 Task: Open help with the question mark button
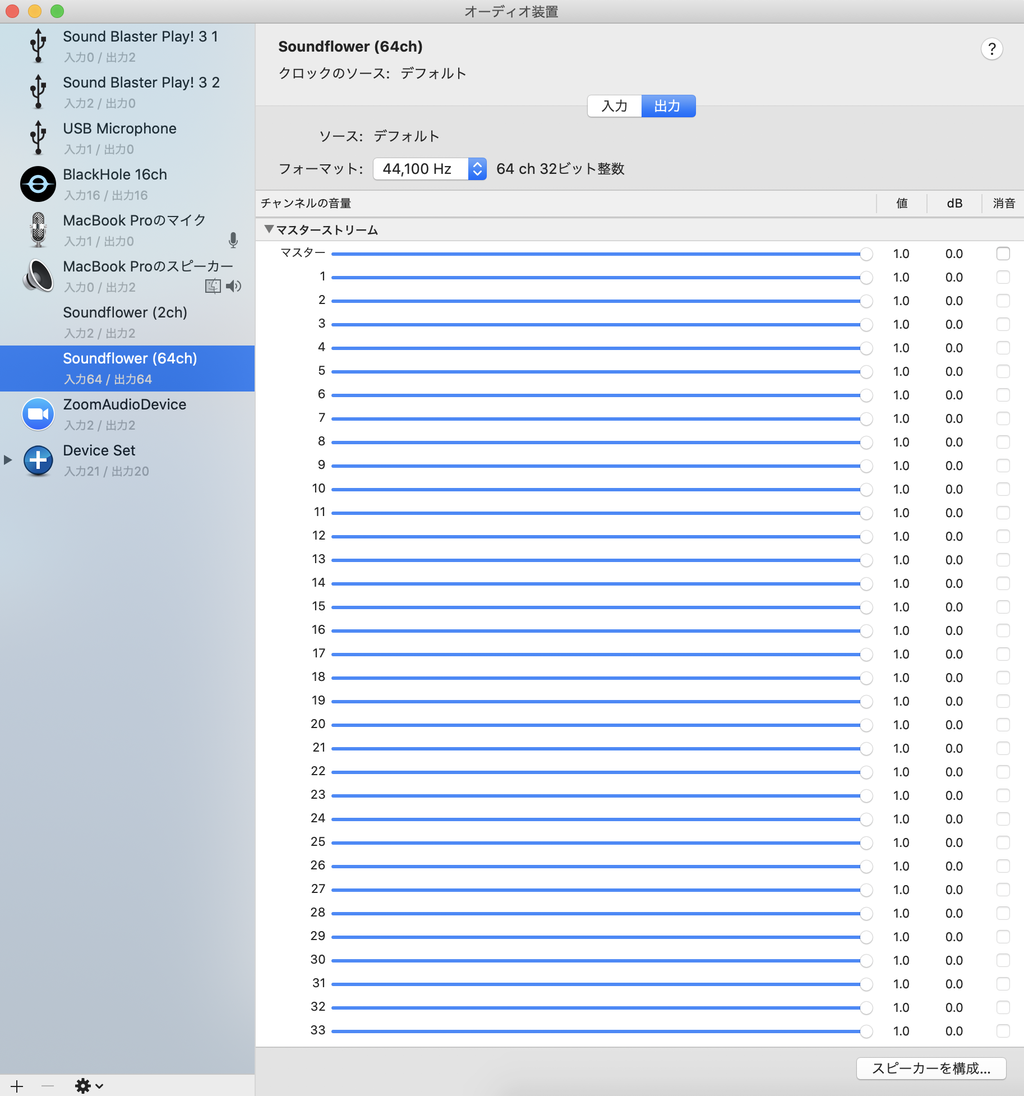click(x=991, y=49)
